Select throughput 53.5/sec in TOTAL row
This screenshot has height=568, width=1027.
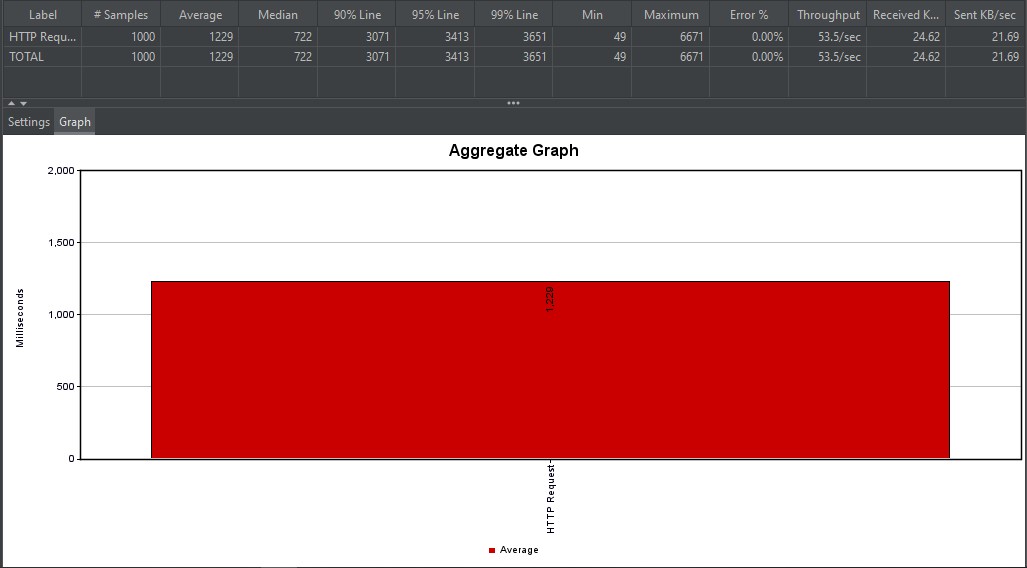pos(828,57)
